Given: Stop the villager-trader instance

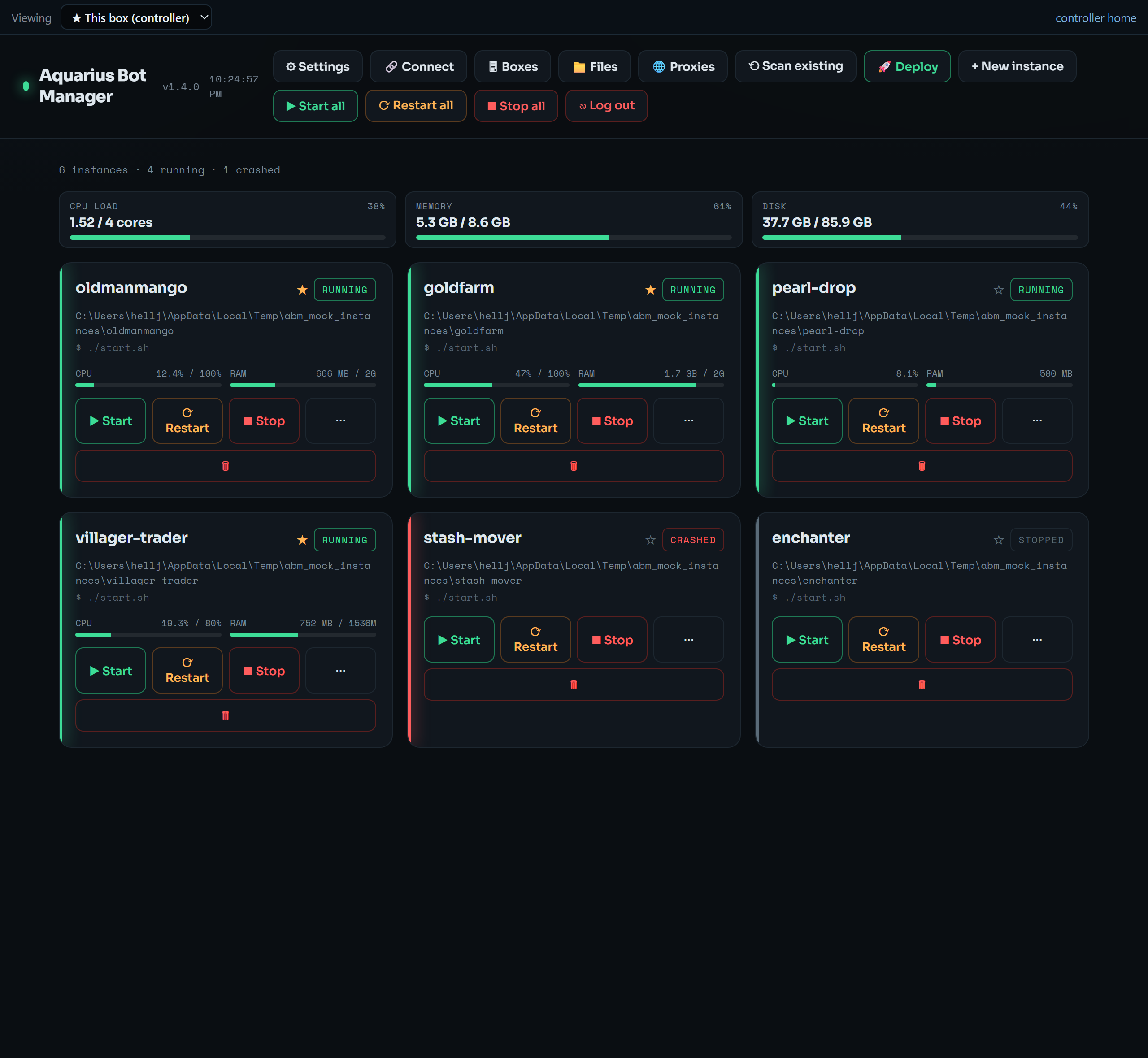Looking at the screenshot, I should tap(264, 670).
